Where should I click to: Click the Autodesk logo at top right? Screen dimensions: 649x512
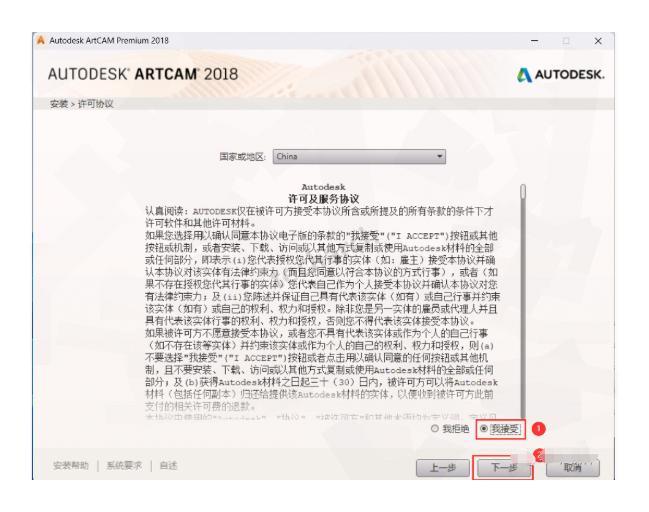560,75
